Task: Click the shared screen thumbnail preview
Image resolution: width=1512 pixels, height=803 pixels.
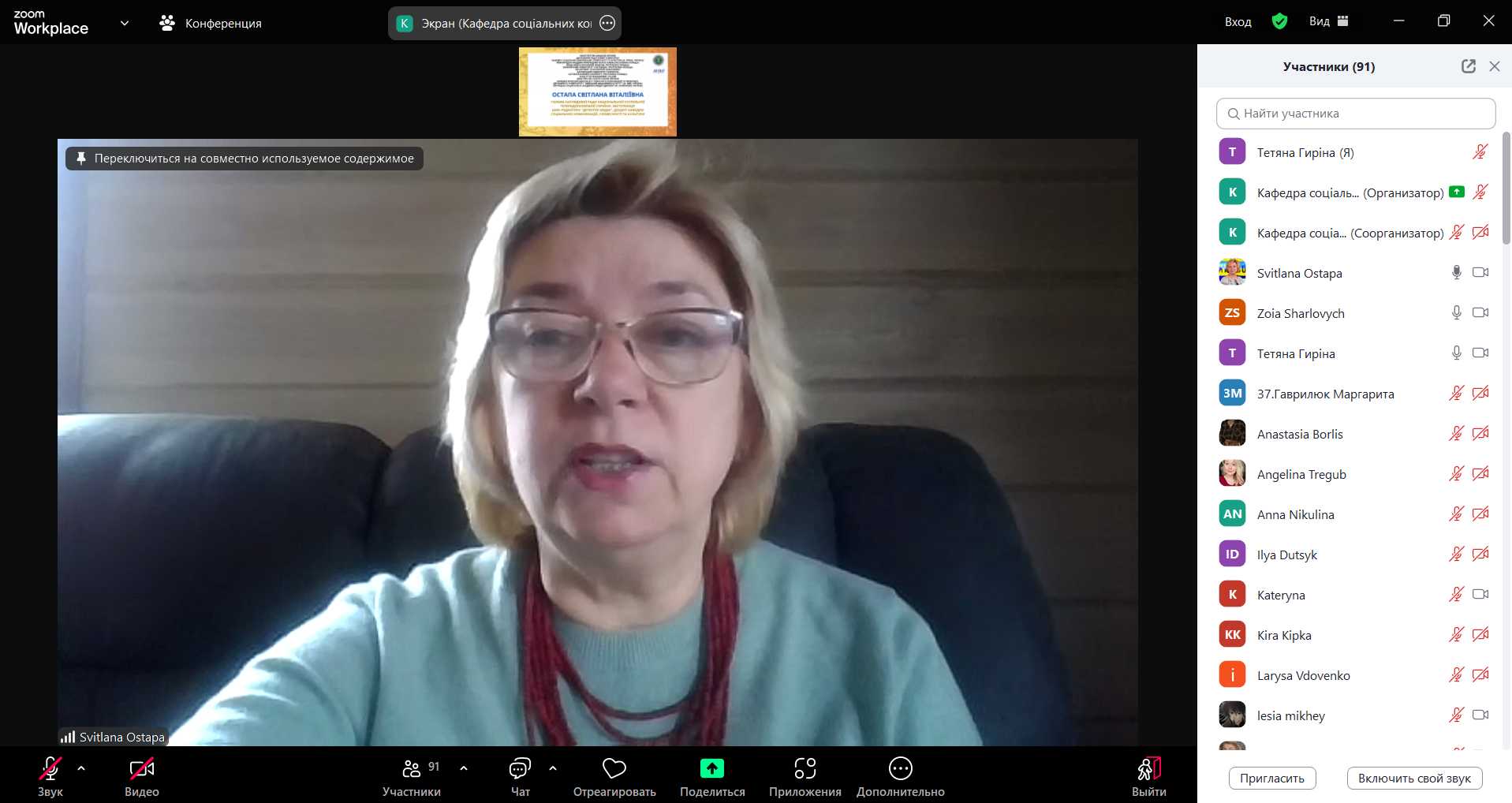Action: [x=598, y=92]
